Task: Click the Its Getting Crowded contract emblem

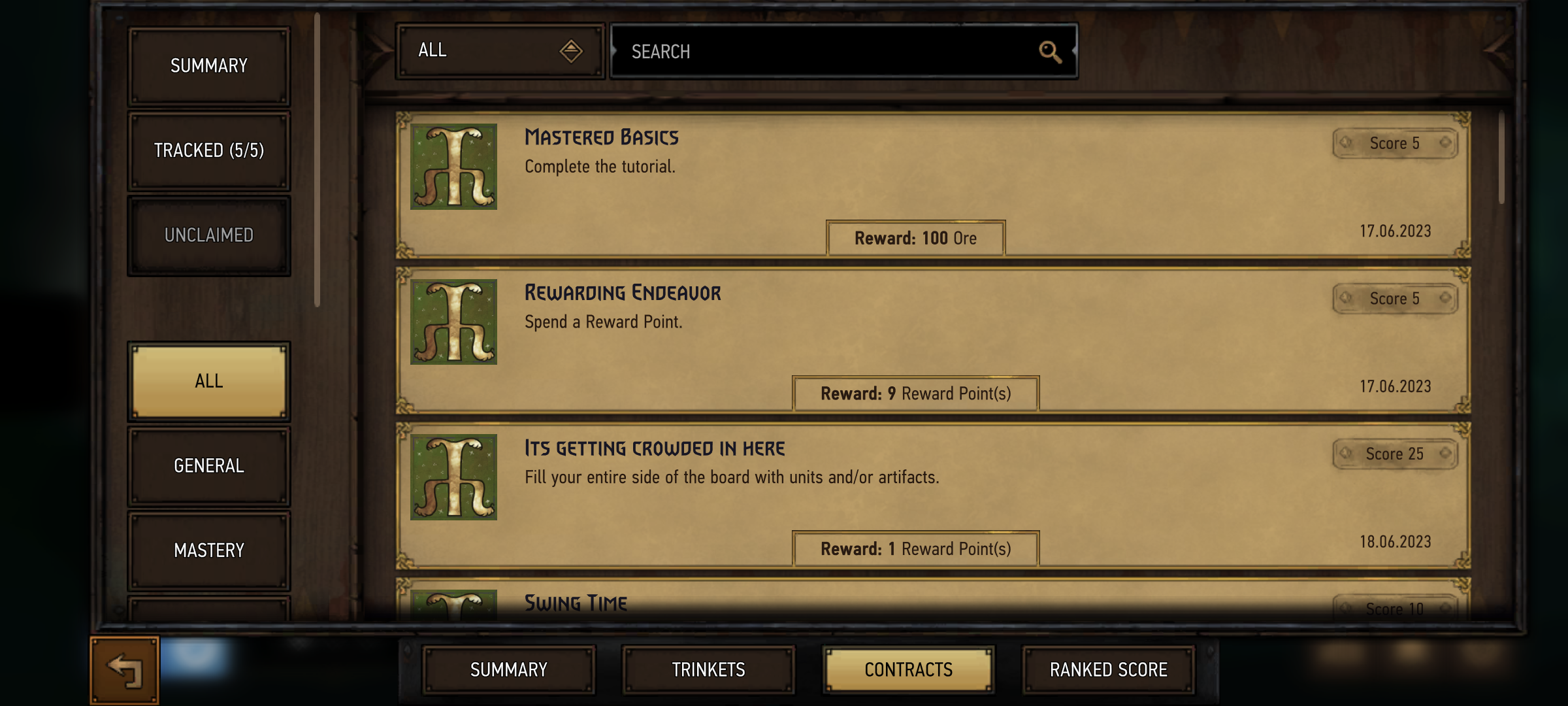Action: pyautogui.click(x=453, y=477)
